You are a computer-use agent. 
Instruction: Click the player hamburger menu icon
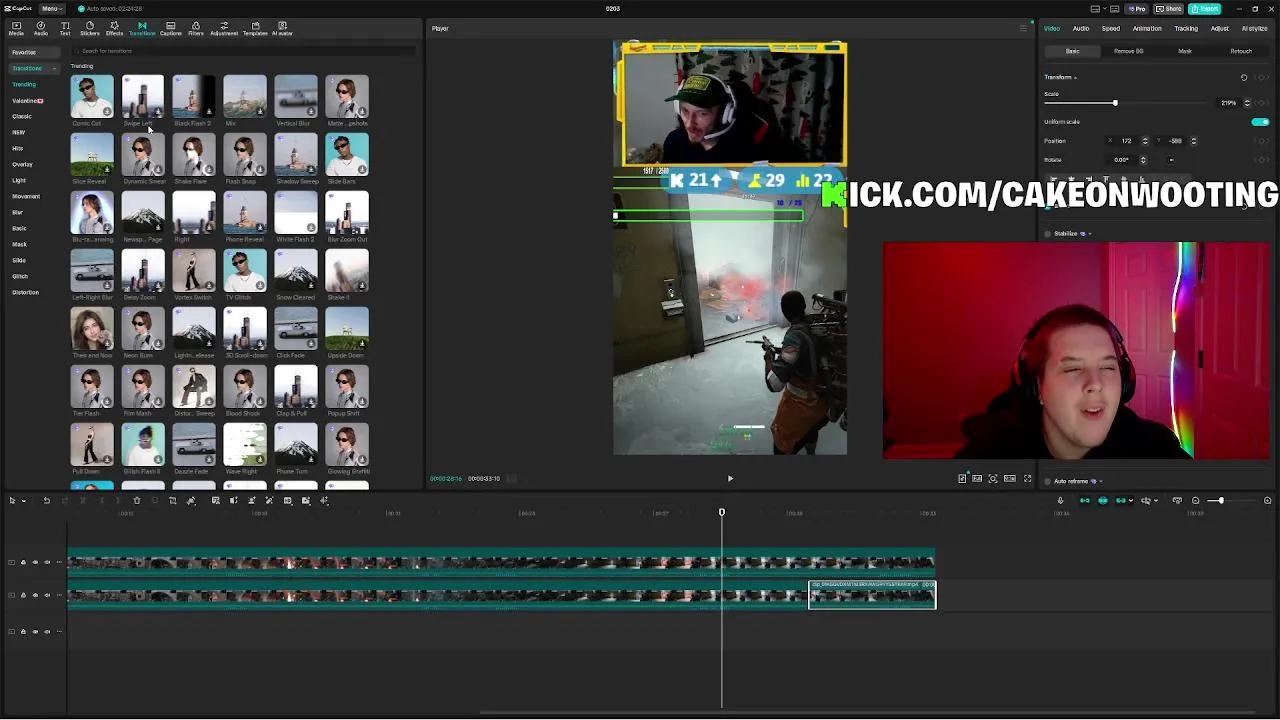tap(1023, 28)
